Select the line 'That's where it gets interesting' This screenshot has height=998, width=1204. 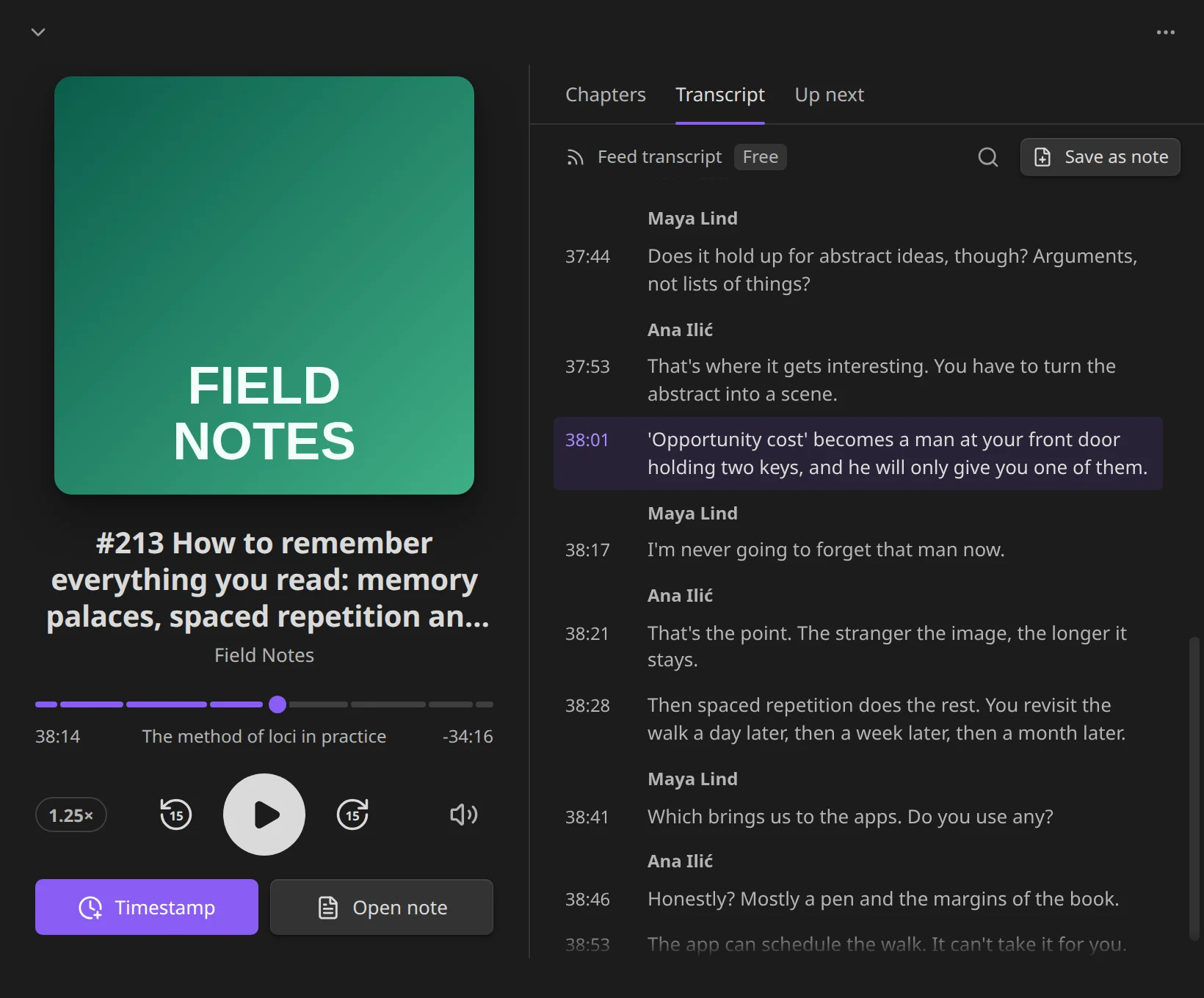click(881, 380)
